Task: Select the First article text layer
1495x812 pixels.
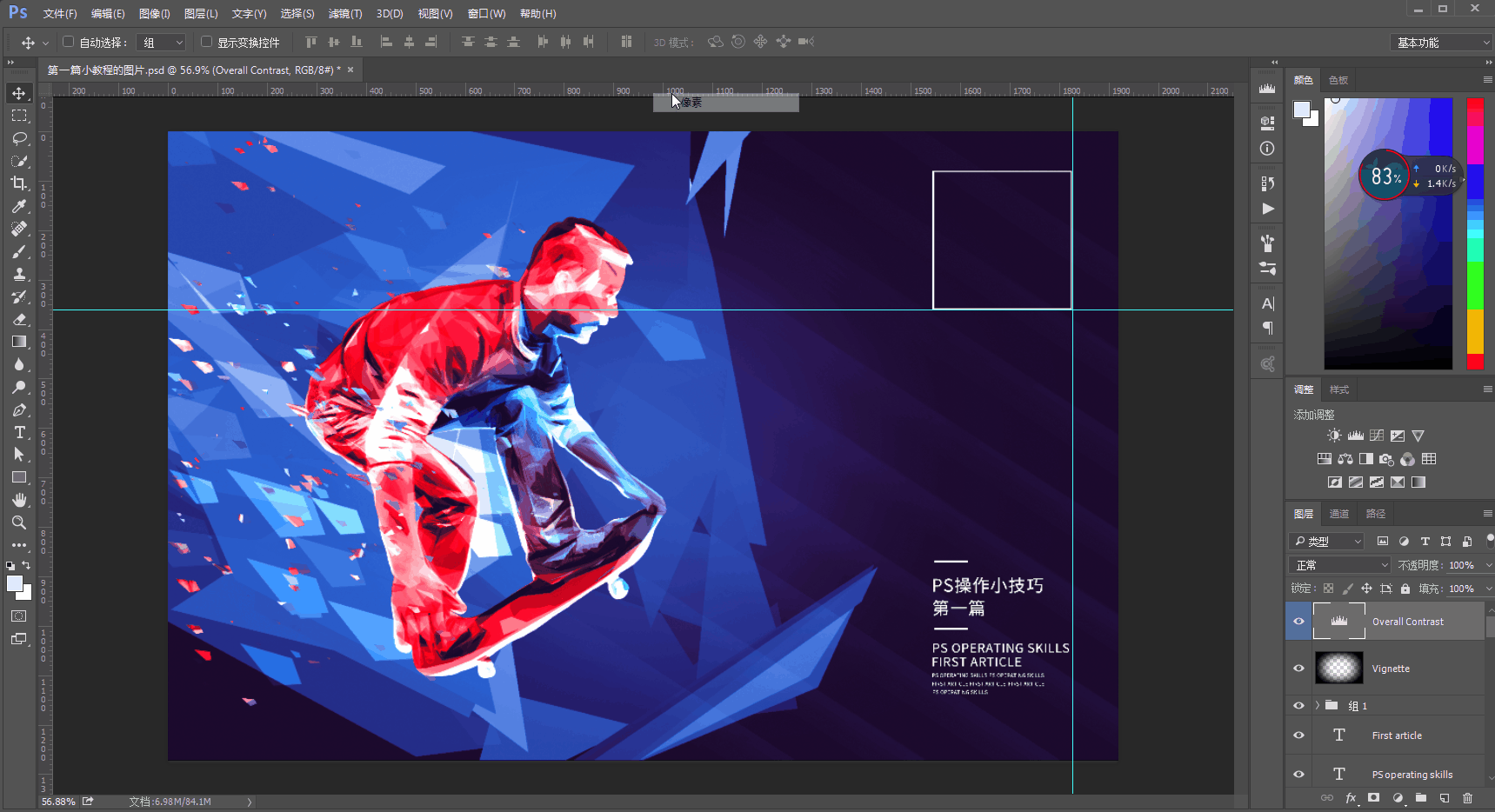Action: tap(1397, 735)
